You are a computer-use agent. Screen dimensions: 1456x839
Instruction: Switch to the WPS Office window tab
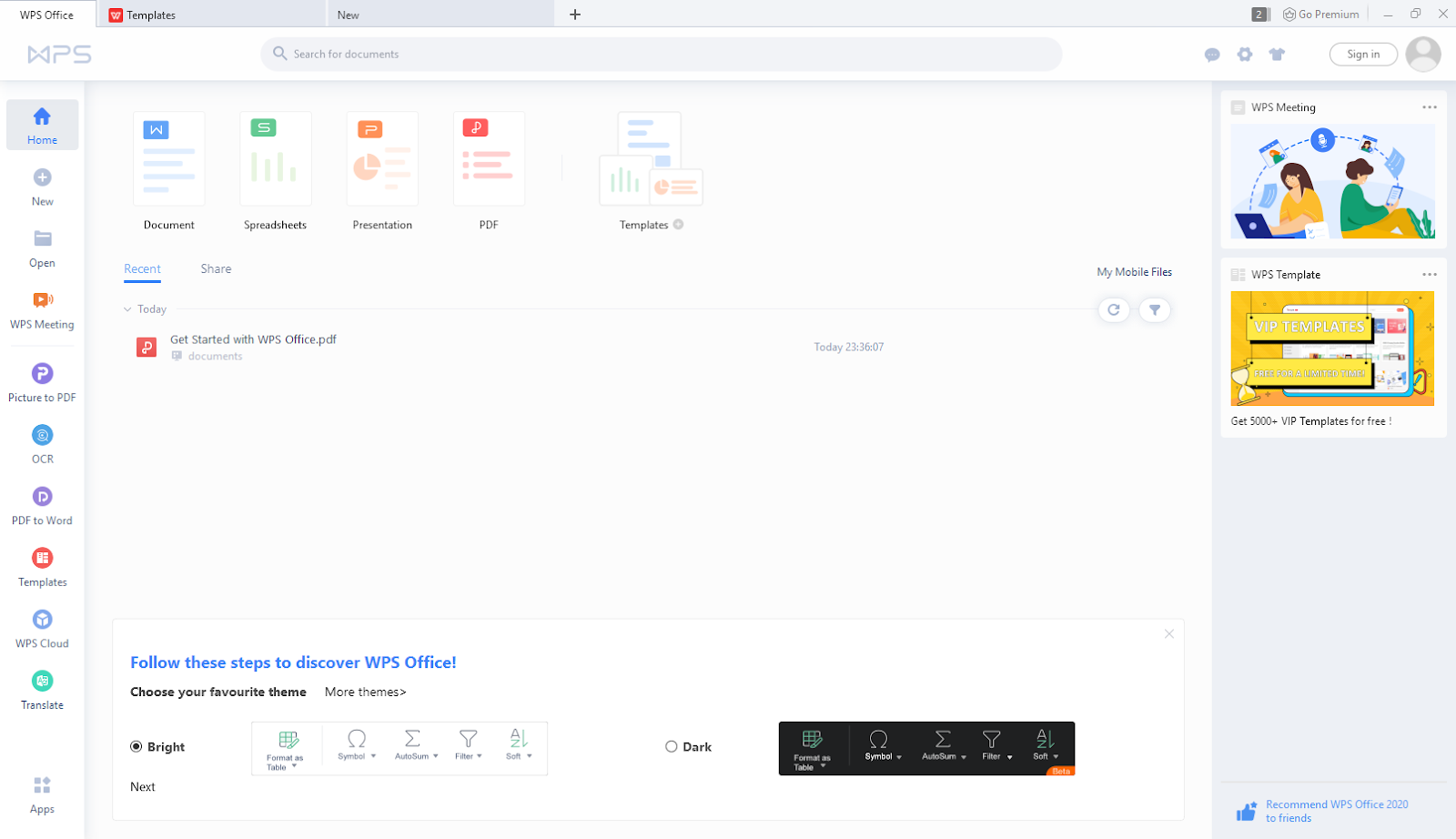pos(47,15)
